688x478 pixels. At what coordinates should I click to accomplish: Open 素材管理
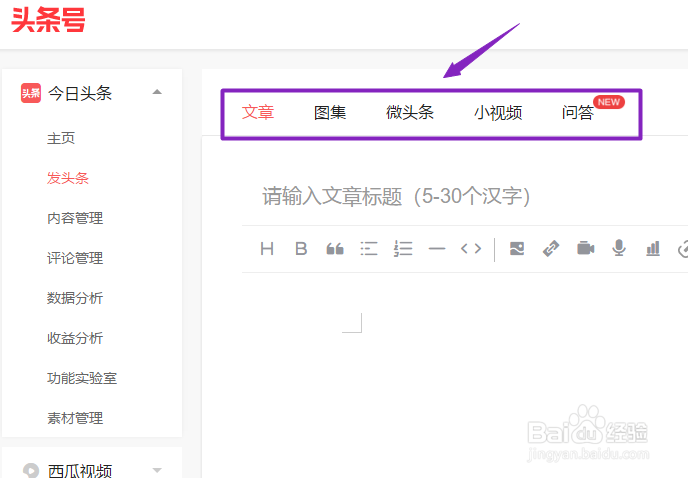pyautogui.click(x=75, y=418)
